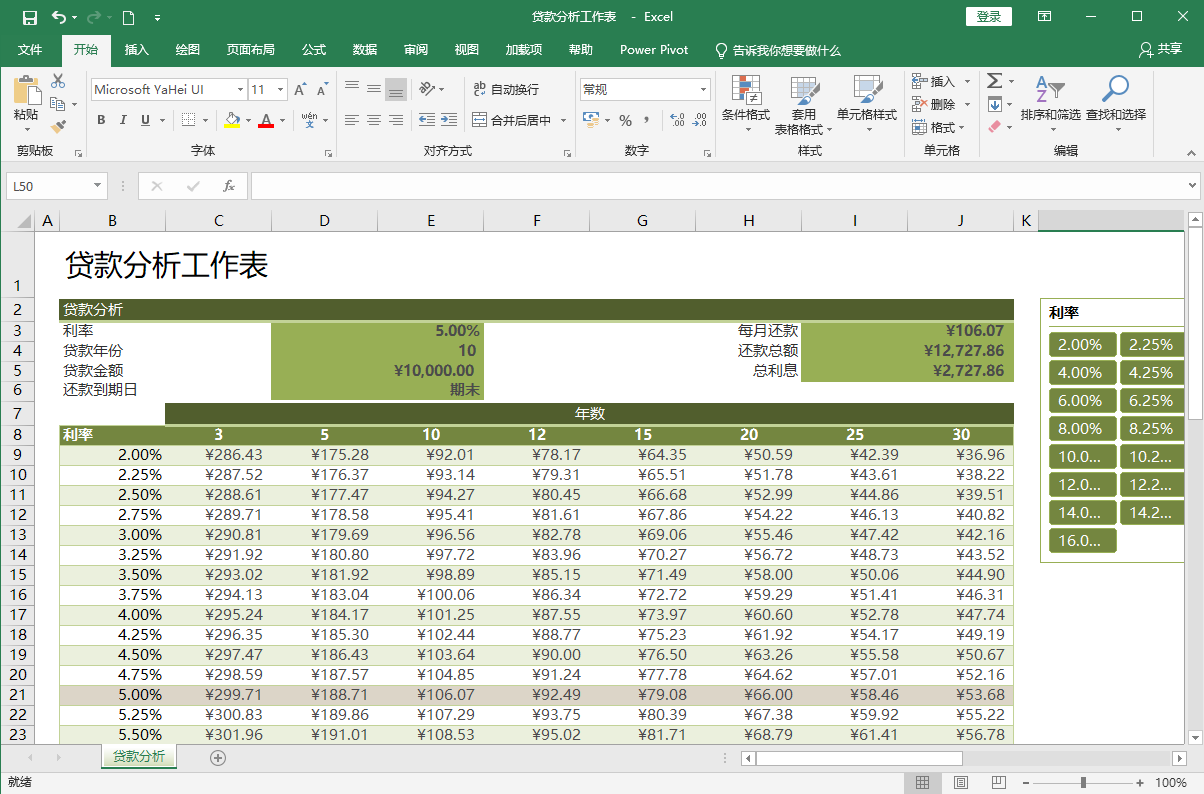Toggle Bottom Align button
This screenshot has height=794, width=1204.
pyautogui.click(x=396, y=89)
